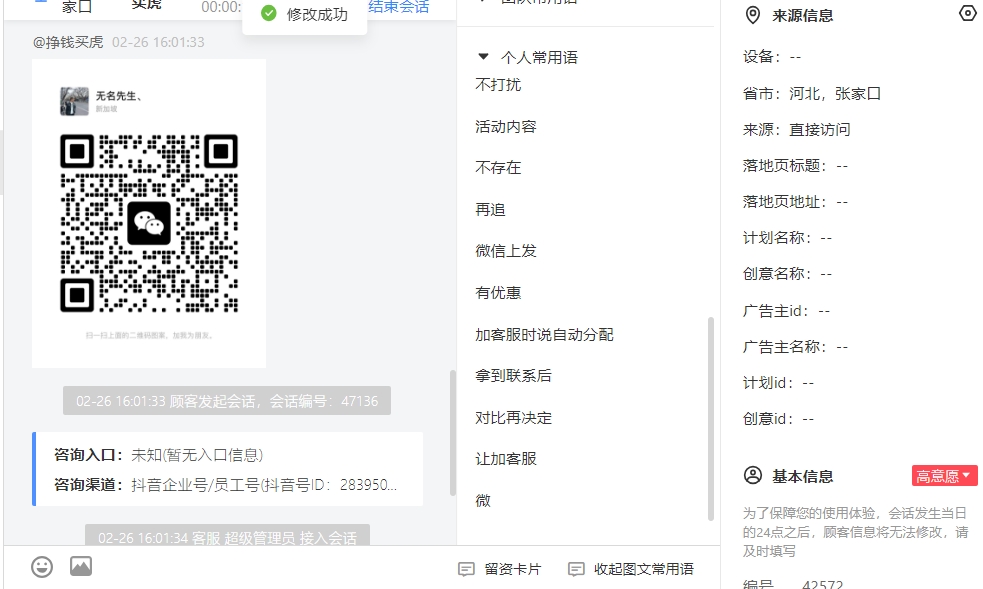Click the 超级管理员 接入会话 system message
This screenshot has height=589, width=983.
(x=227, y=536)
